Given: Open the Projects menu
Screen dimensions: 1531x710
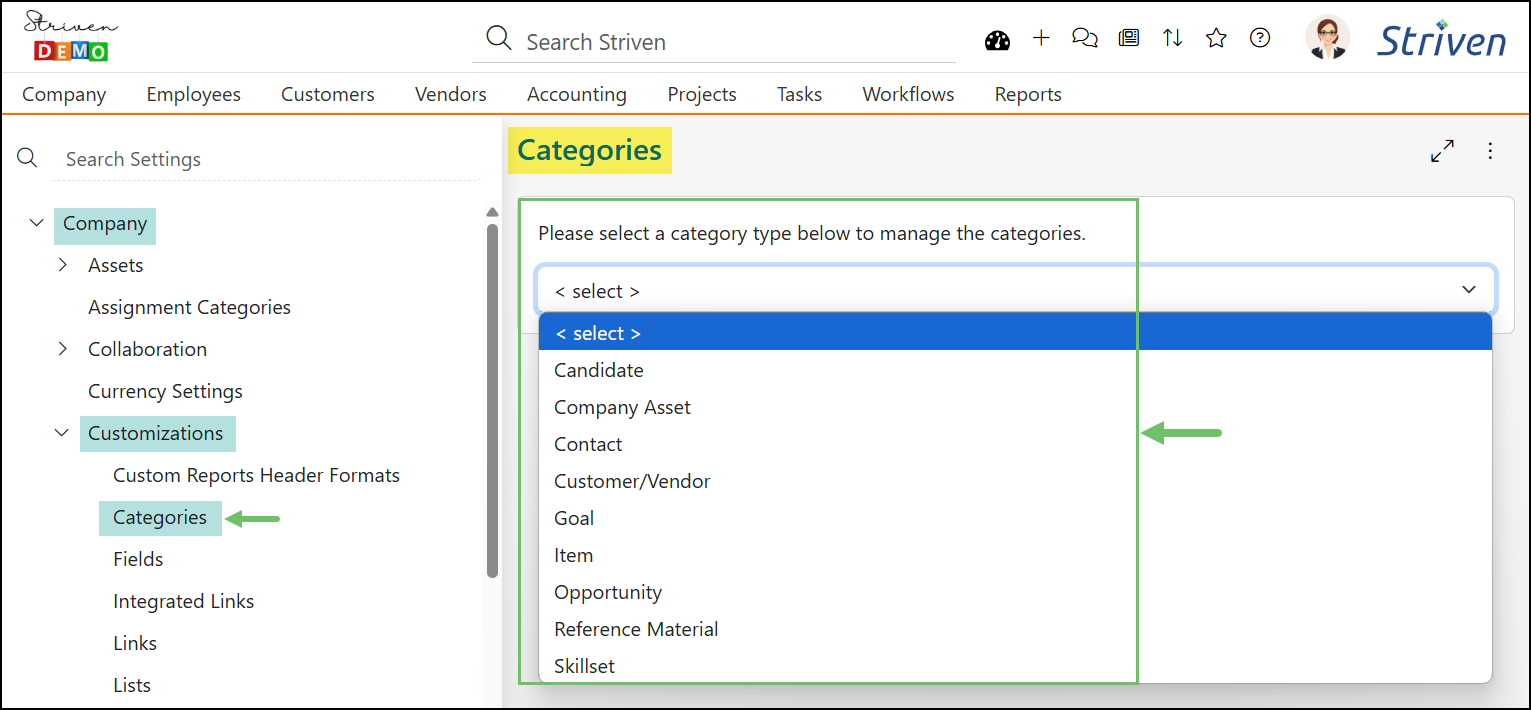Looking at the screenshot, I should (702, 94).
